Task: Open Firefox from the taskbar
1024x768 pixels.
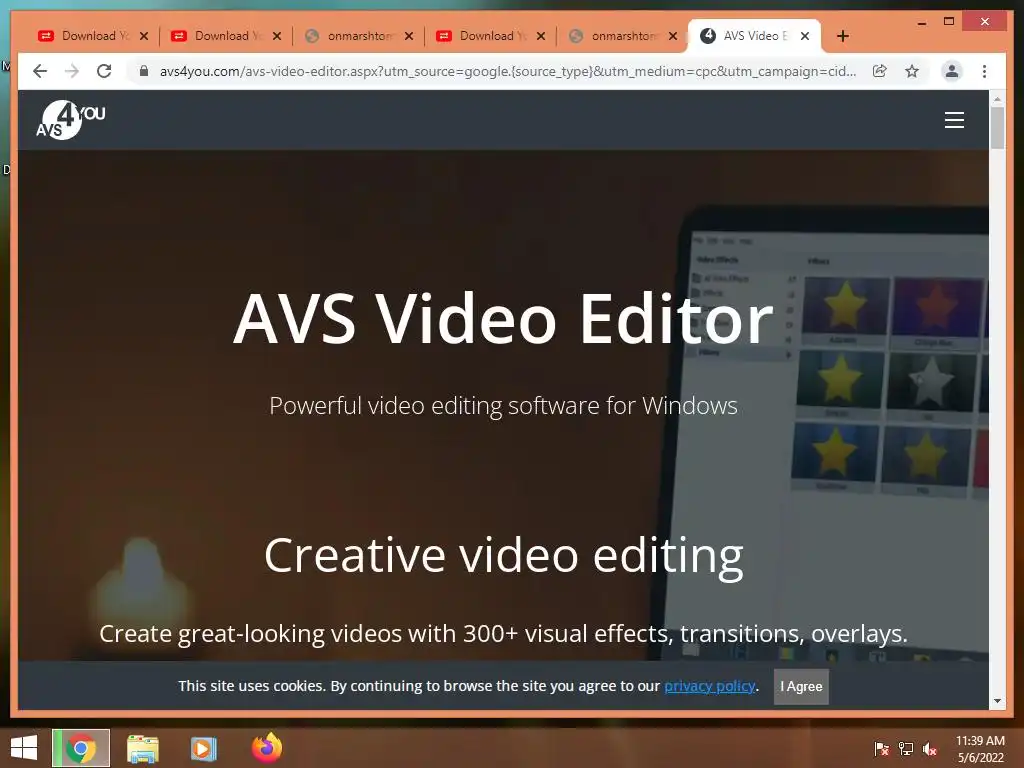Action: coord(266,748)
